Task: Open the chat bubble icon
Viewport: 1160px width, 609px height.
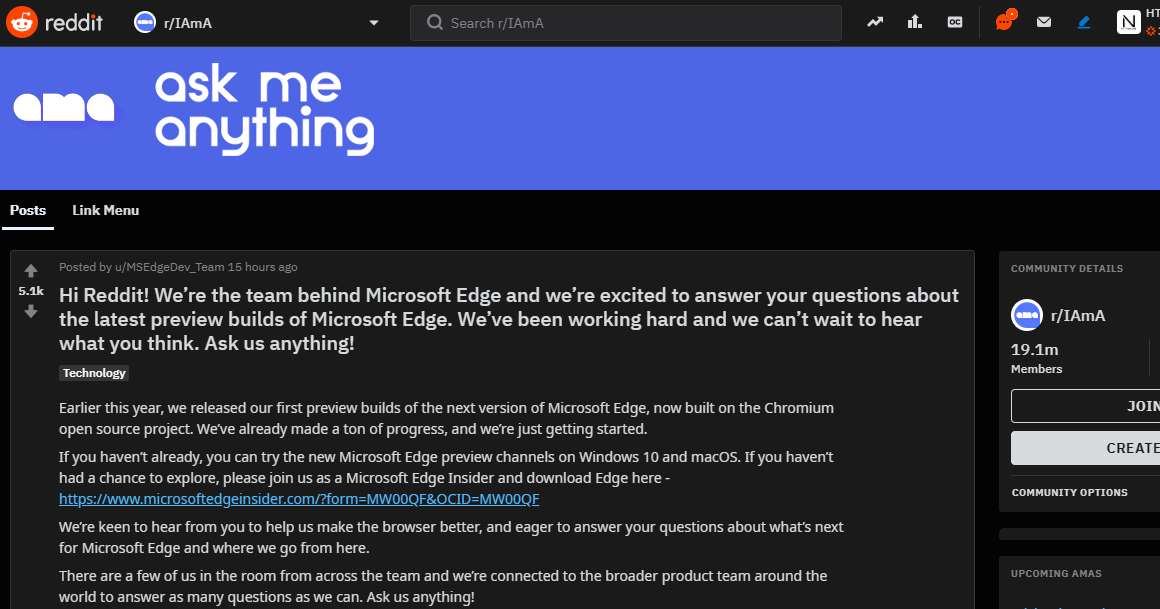Action: (1004, 22)
